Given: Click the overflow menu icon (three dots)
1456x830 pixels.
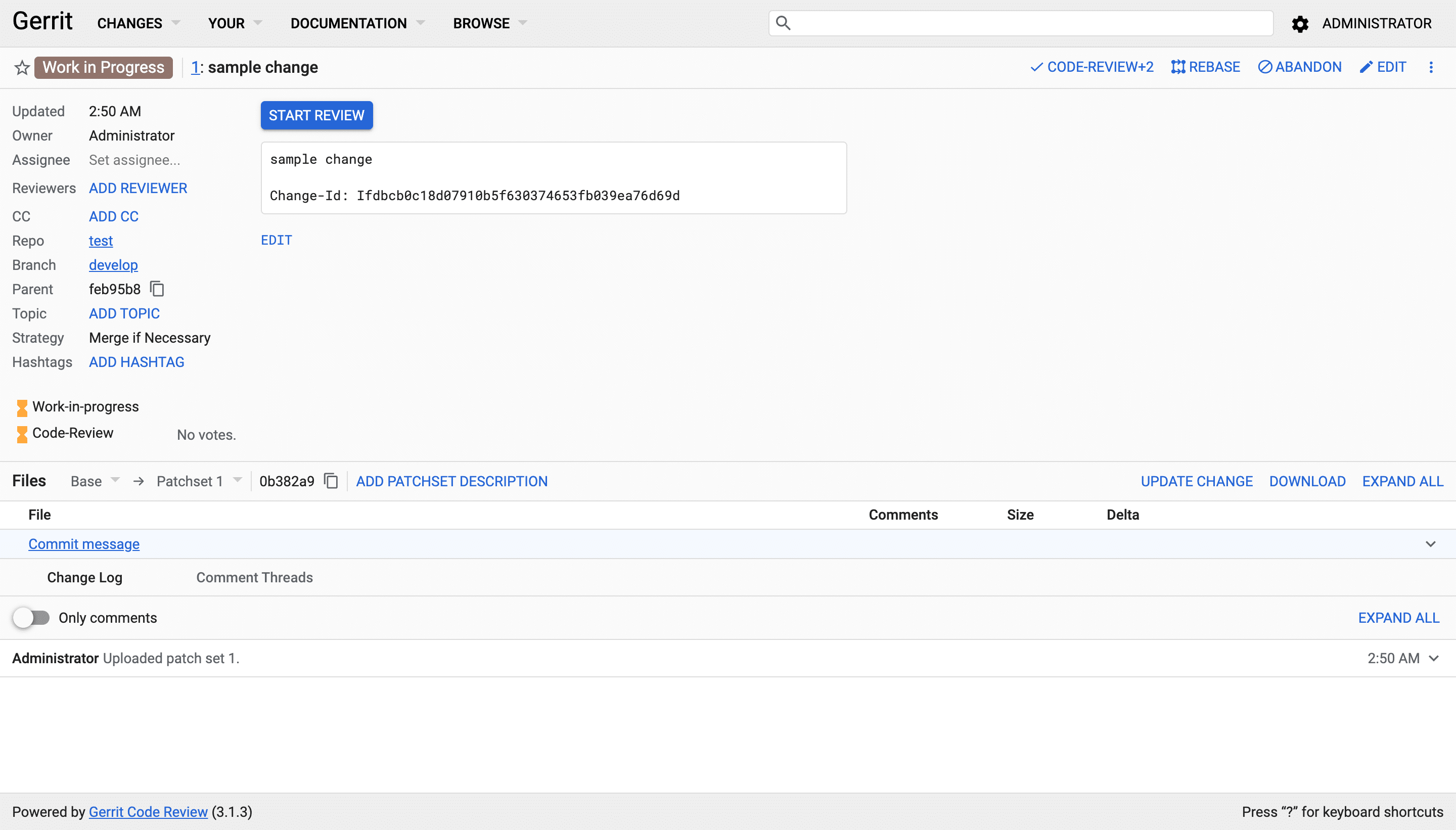Looking at the screenshot, I should [x=1431, y=67].
